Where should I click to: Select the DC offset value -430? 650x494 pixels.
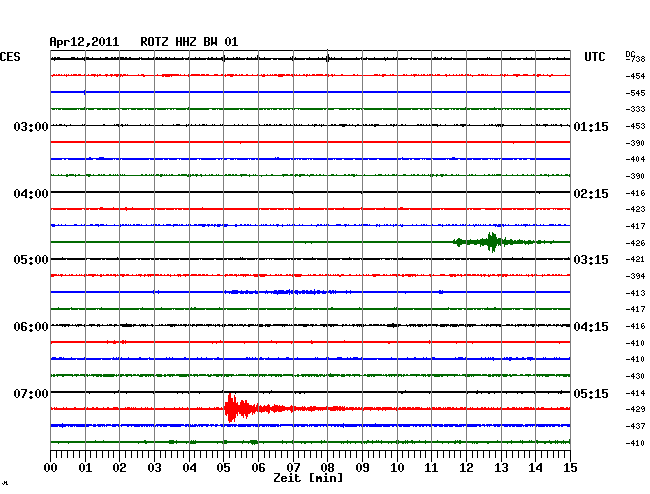635,376
